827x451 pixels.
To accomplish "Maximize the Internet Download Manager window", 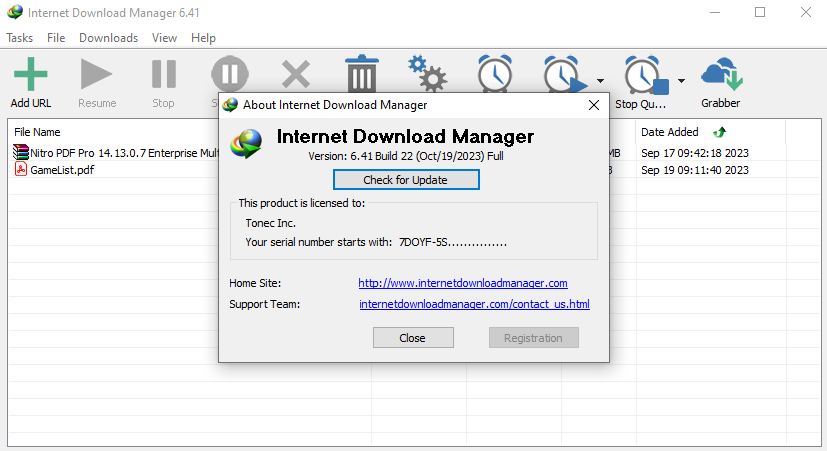I will [760, 12].
